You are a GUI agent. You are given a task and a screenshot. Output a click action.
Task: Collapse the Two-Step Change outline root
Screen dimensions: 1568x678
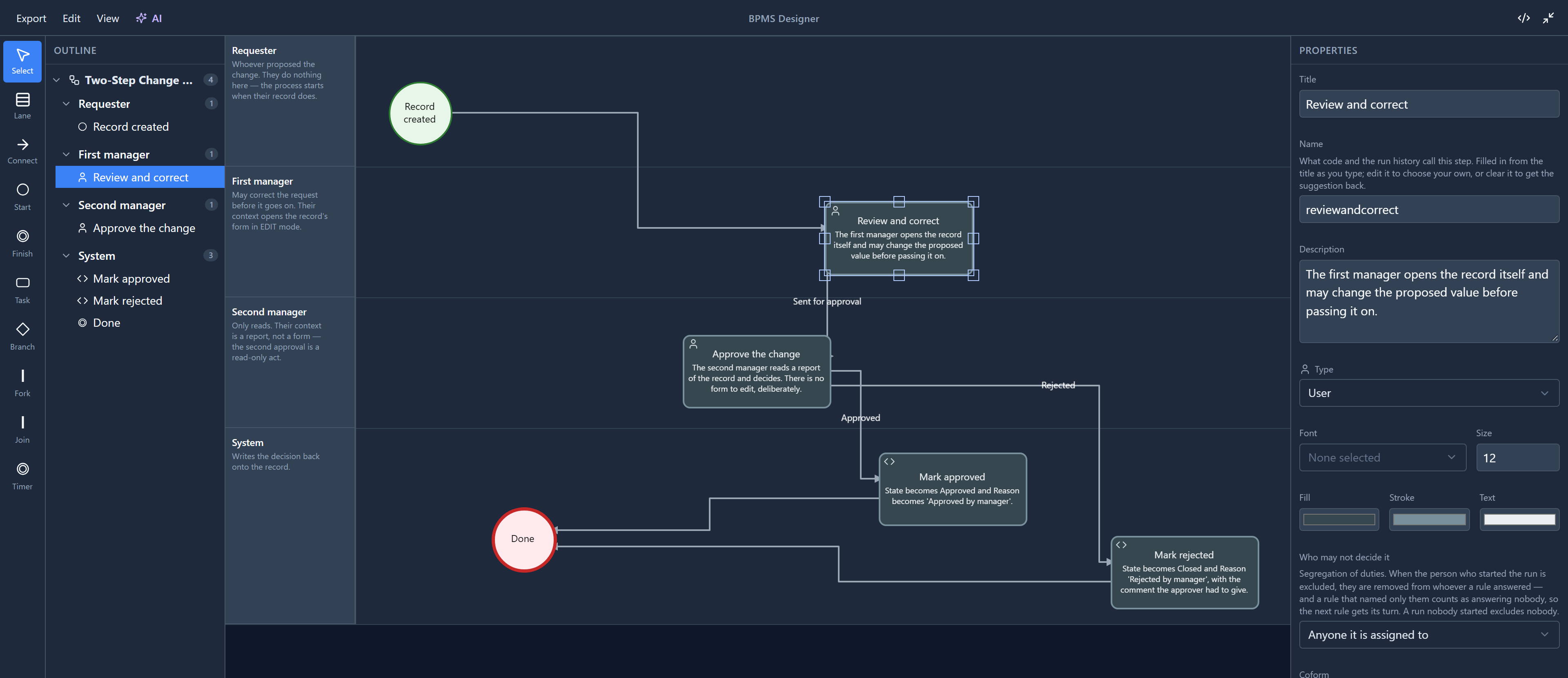point(57,80)
